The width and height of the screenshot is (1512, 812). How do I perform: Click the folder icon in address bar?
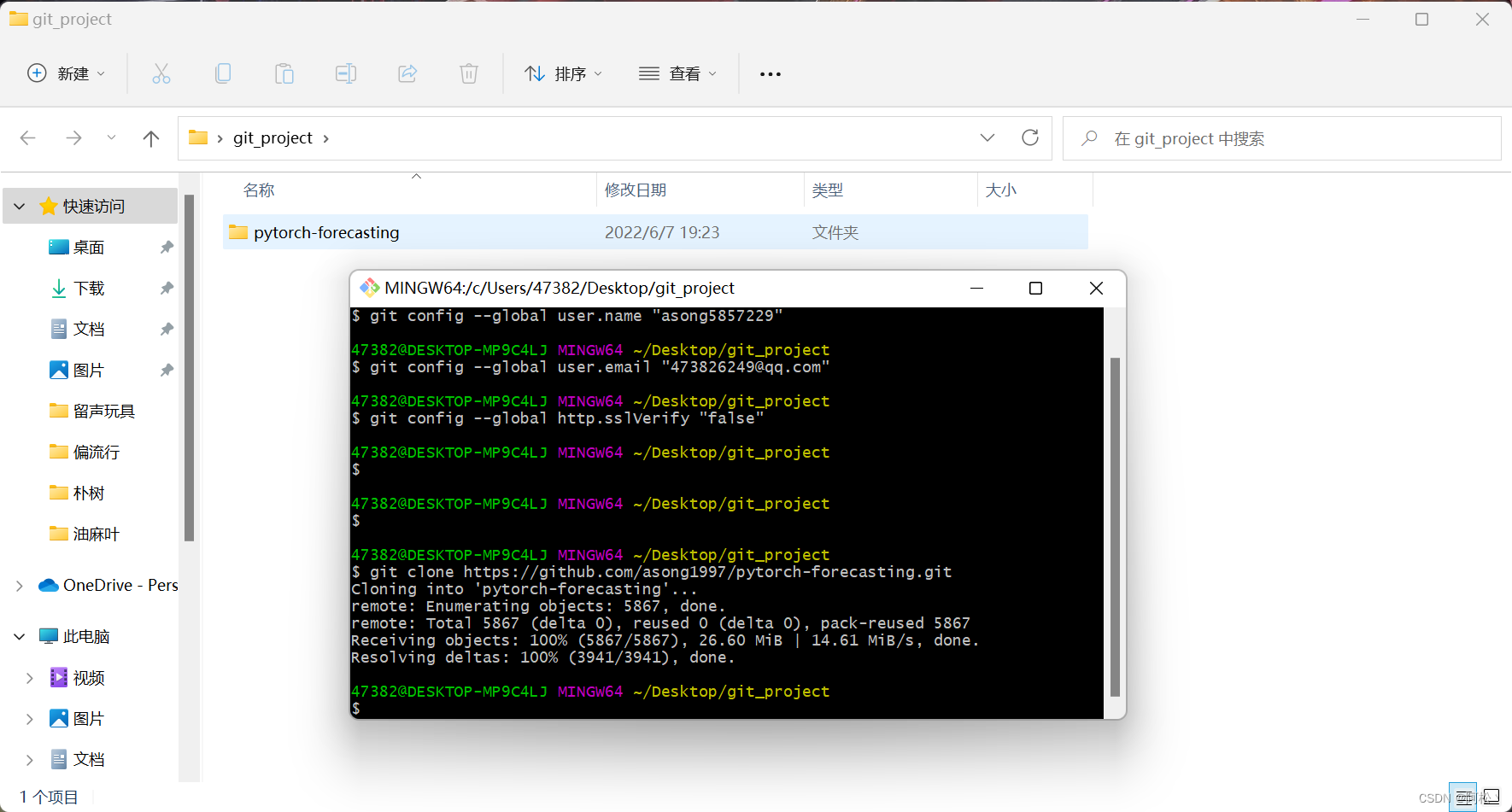198,137
